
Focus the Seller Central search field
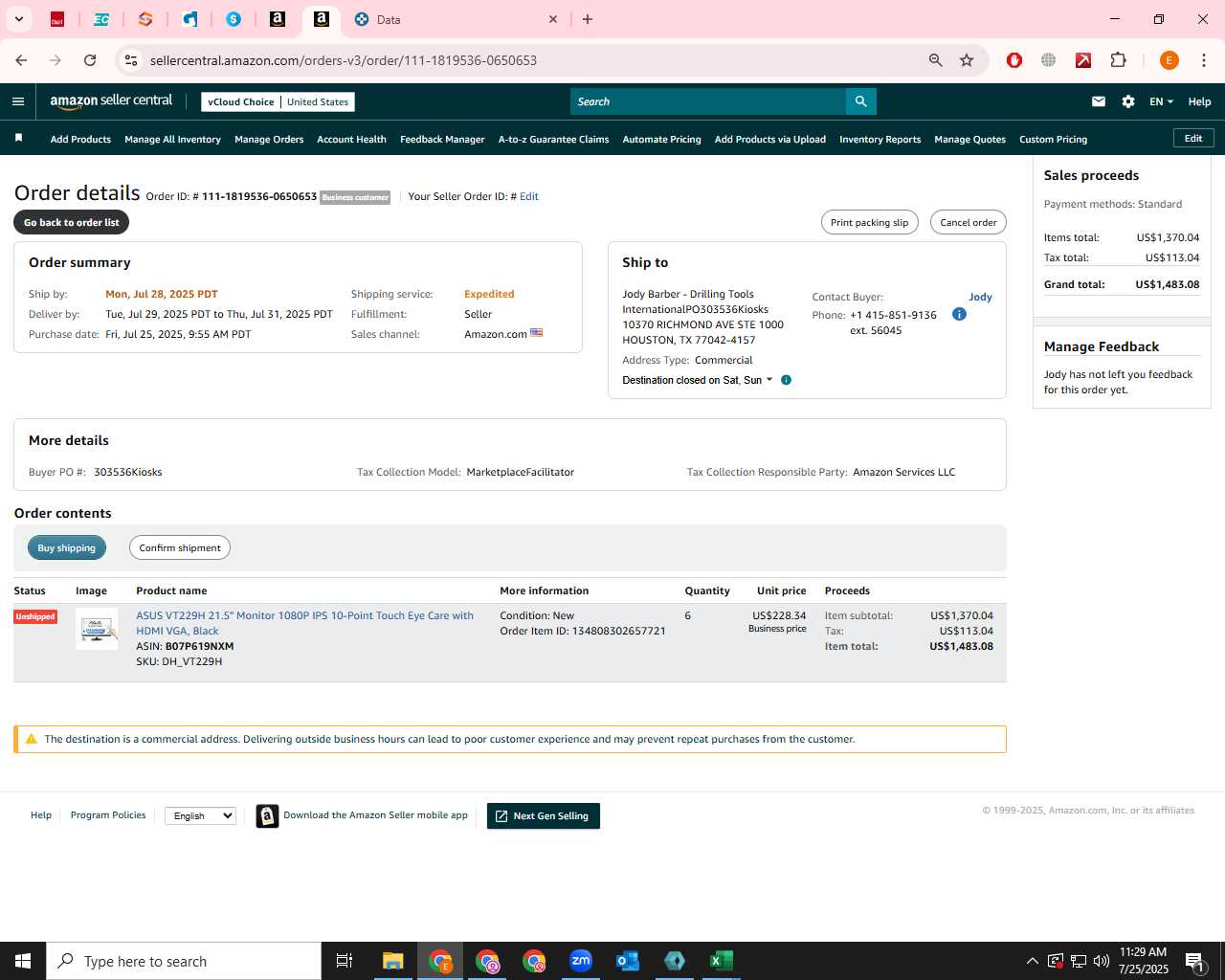(x=708, y=101)
